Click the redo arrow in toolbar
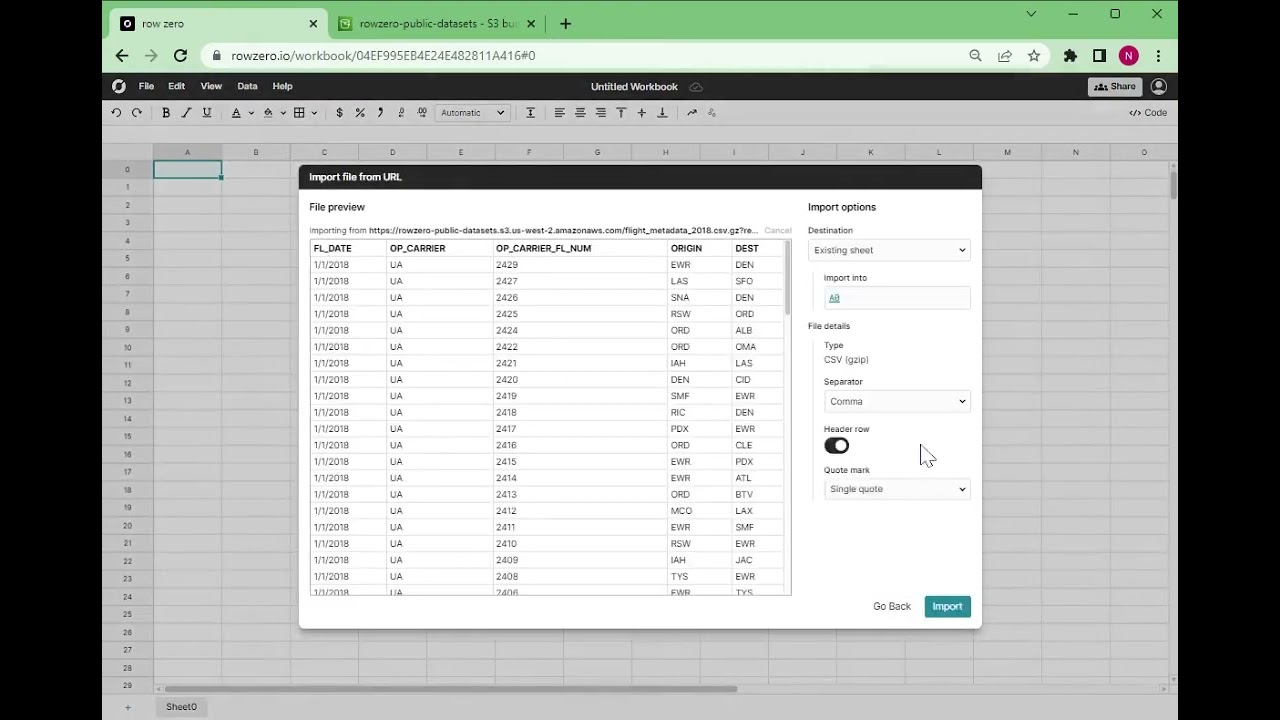 pyautogui.click(x=137, y=113)
